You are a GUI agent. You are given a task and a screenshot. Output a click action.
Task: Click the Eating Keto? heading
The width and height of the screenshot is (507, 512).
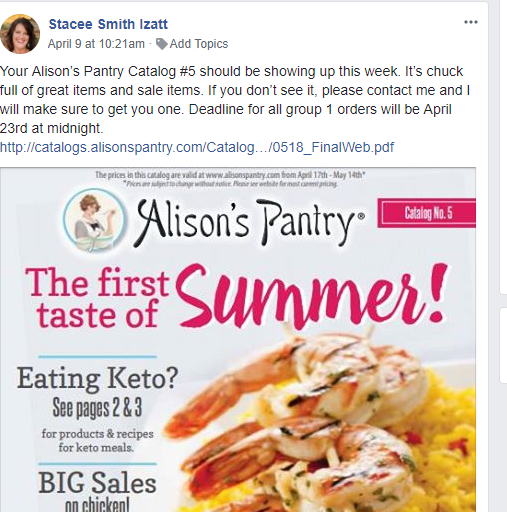97,378
